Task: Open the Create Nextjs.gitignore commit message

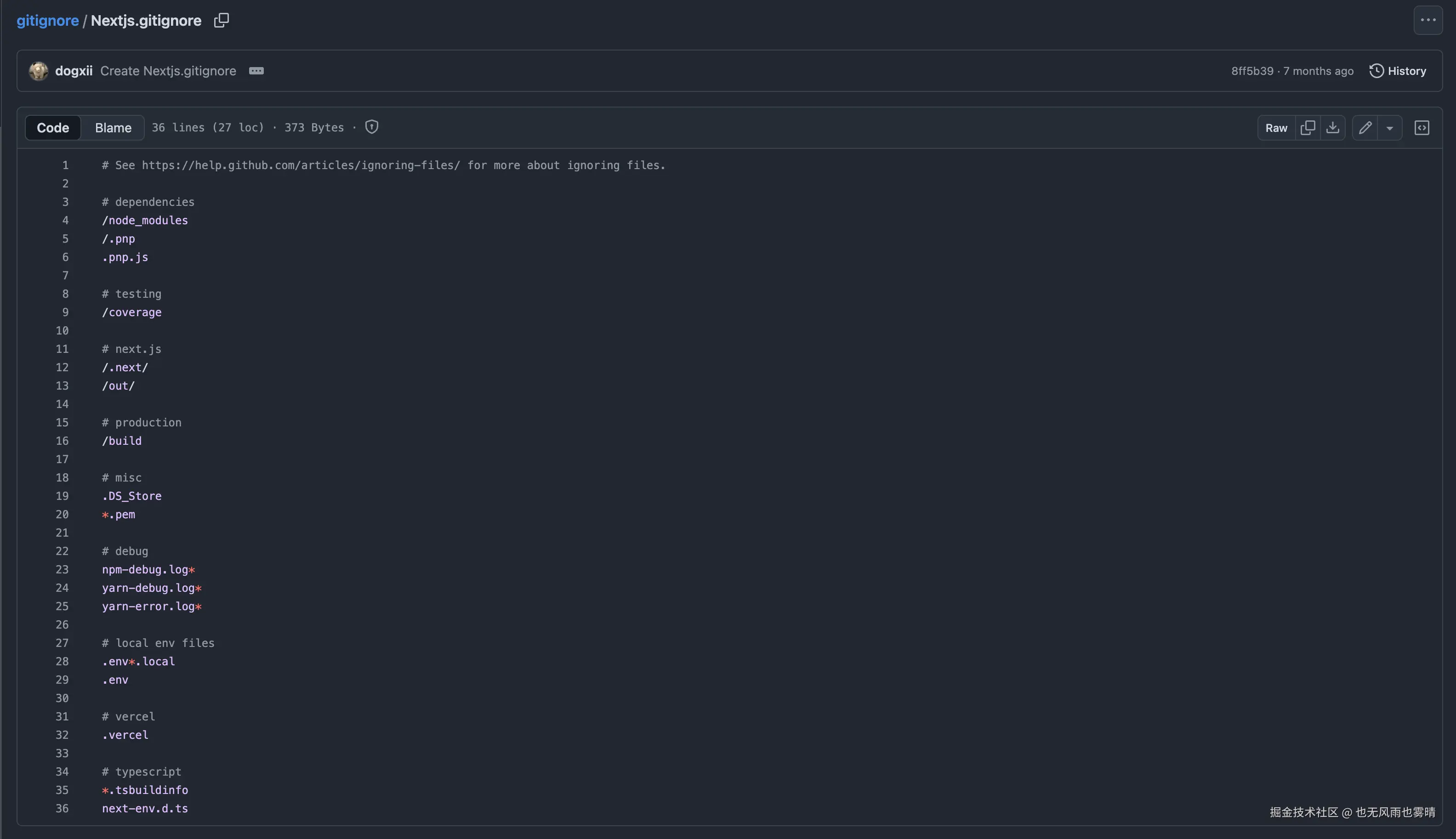Action: pyautogui.click(x=168, y=71)
